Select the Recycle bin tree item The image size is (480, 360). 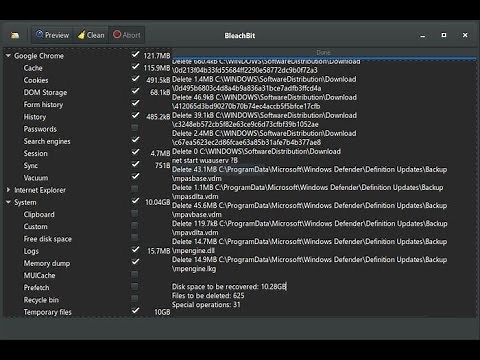click(41, 300)
